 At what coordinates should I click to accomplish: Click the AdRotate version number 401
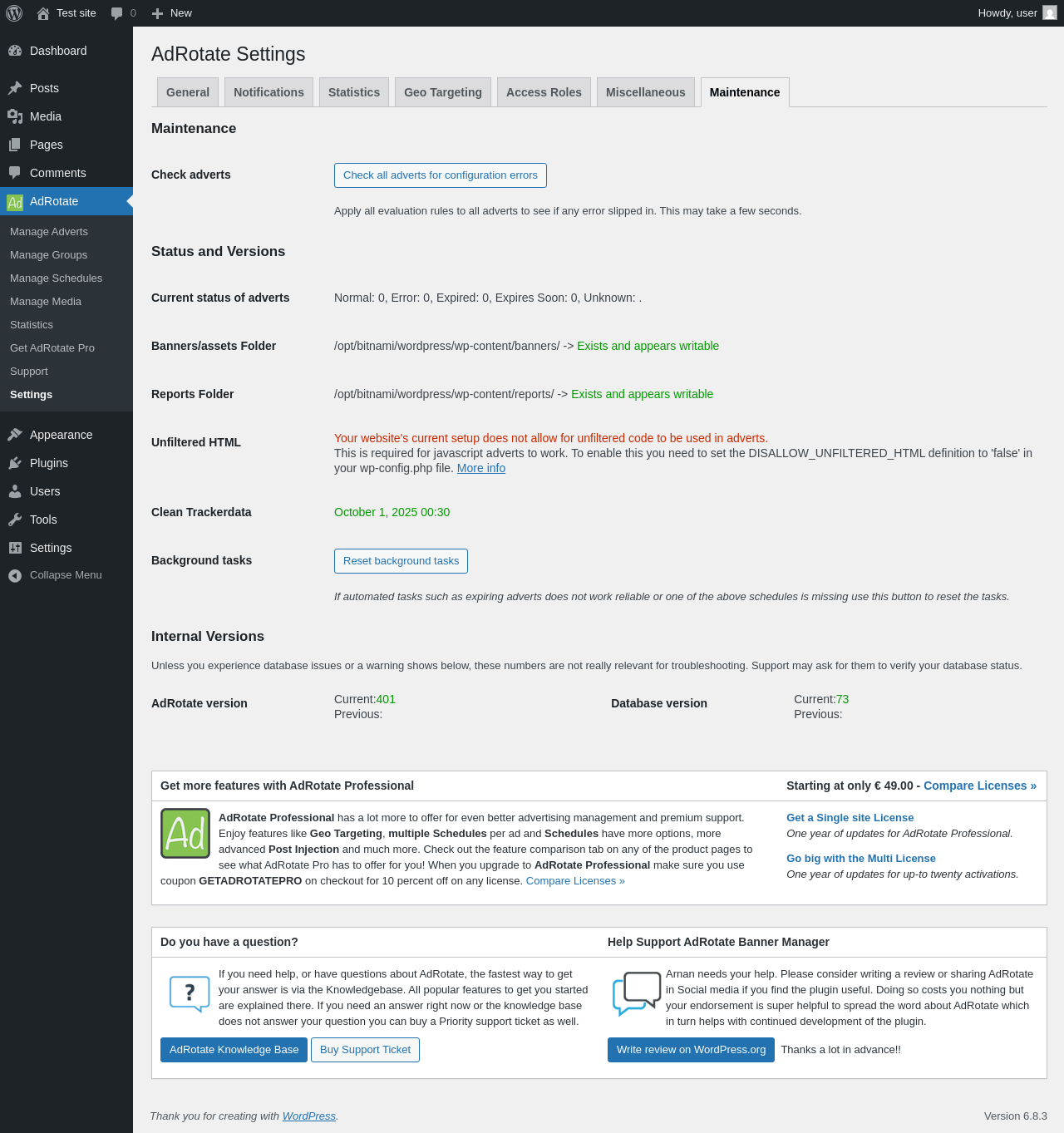(x=386, y=699)
